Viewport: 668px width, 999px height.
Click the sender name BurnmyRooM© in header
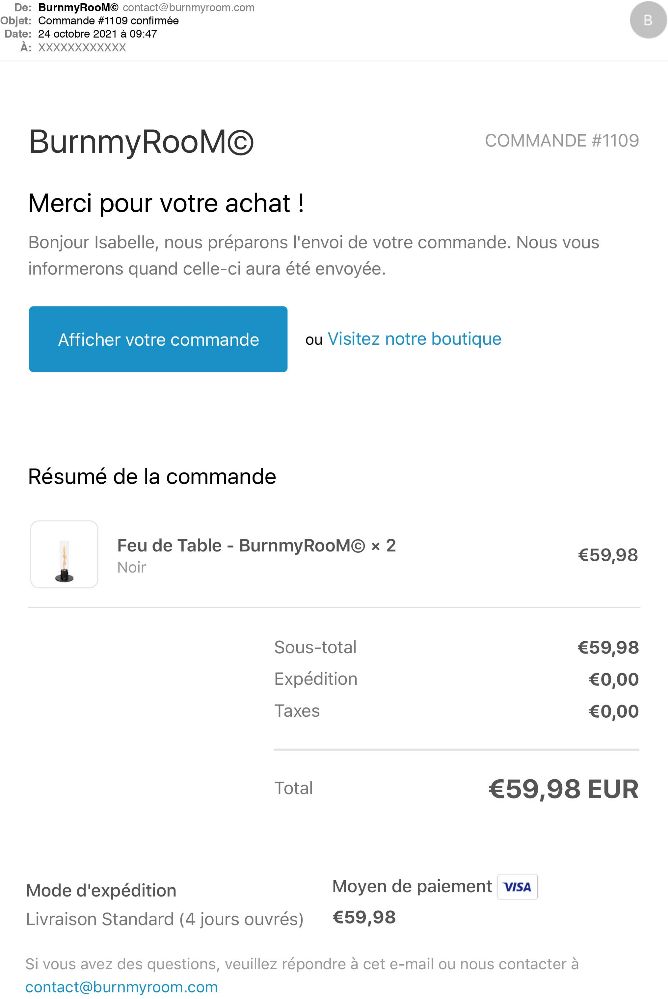click(78, 8)
